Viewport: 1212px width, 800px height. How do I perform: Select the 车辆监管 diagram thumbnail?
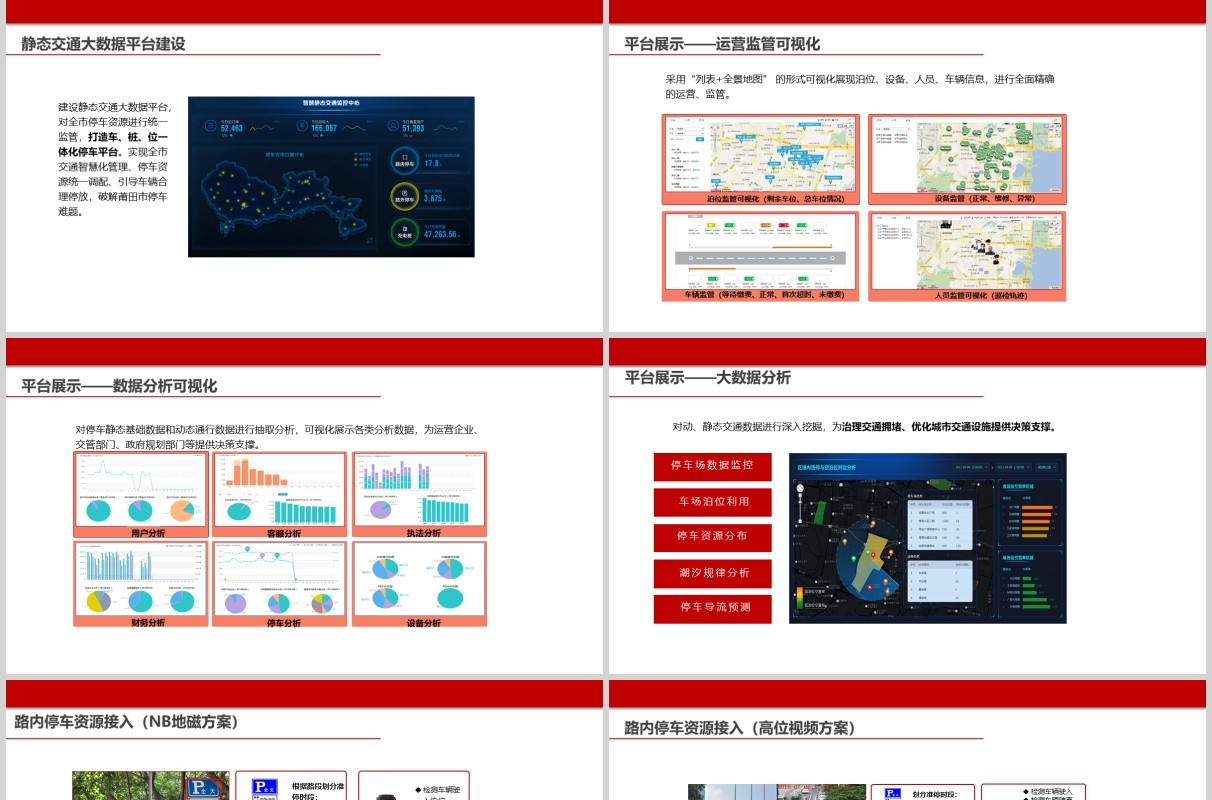tap(760, 251)
